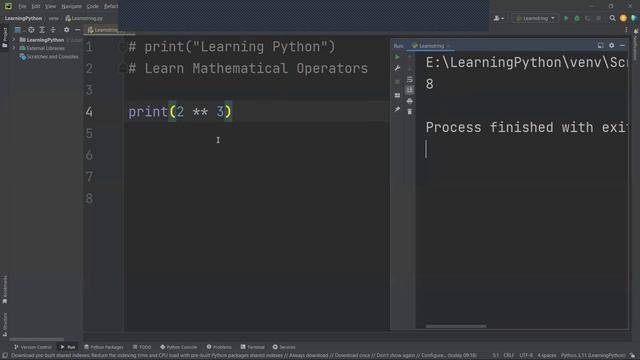This screenshot has width=640, height=360.
Task: Open Project panel gear options
Action: coord(67,30)
